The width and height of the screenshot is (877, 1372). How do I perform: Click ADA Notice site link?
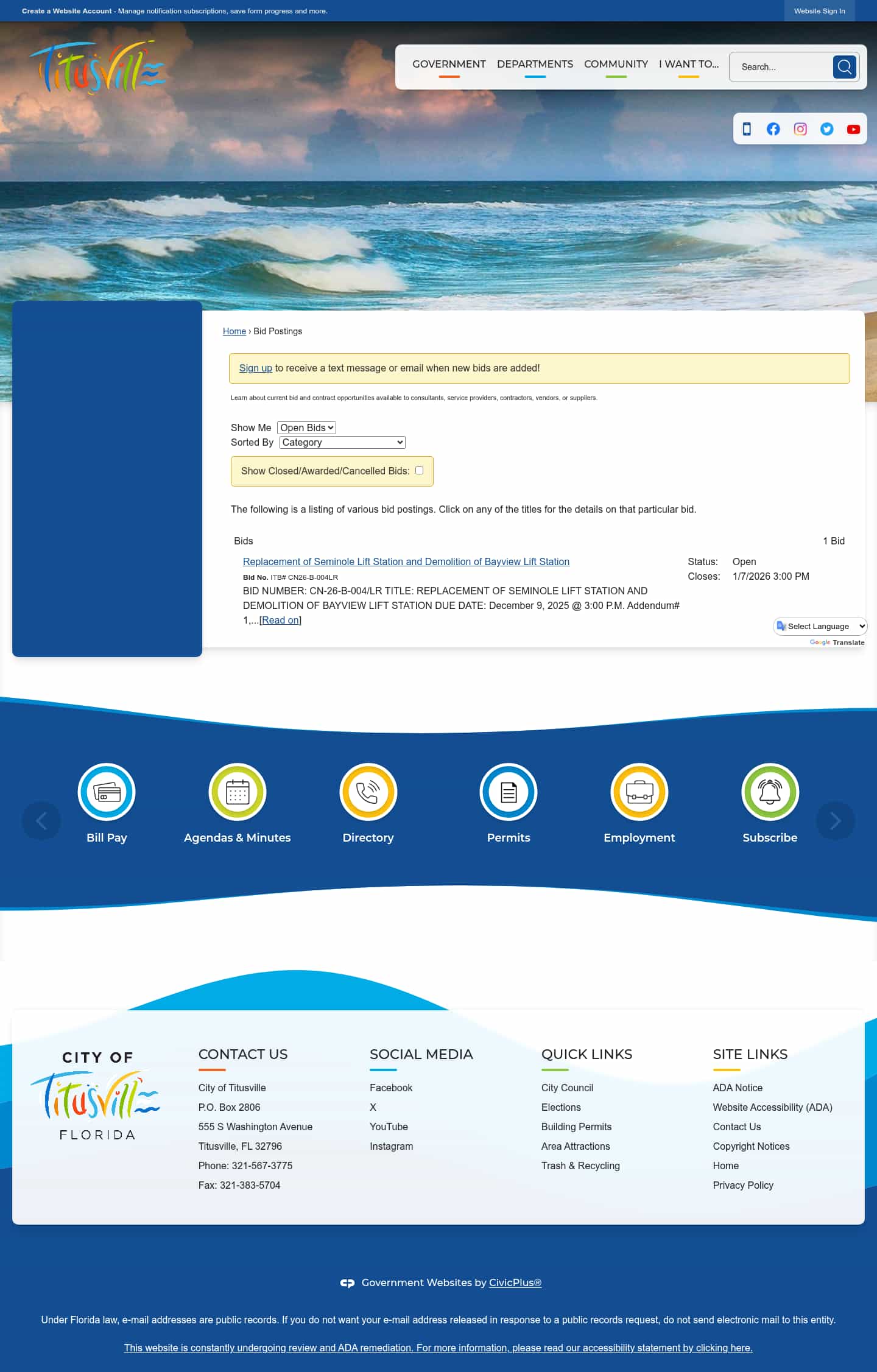[738, 1088]
